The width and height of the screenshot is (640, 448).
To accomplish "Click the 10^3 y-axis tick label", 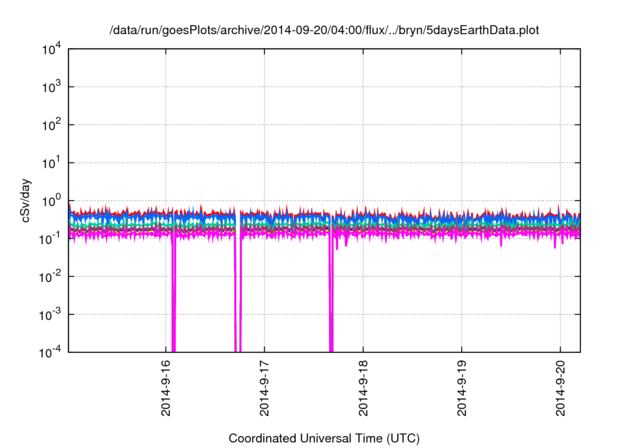I will (x=52, y=87).
